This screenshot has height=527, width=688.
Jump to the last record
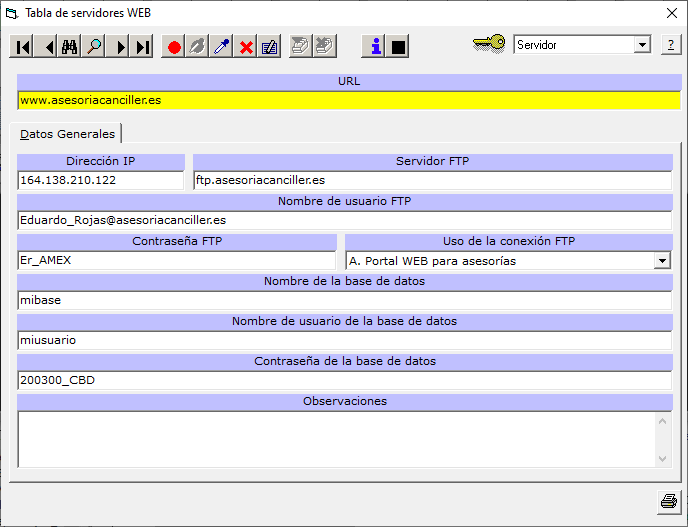143,47
